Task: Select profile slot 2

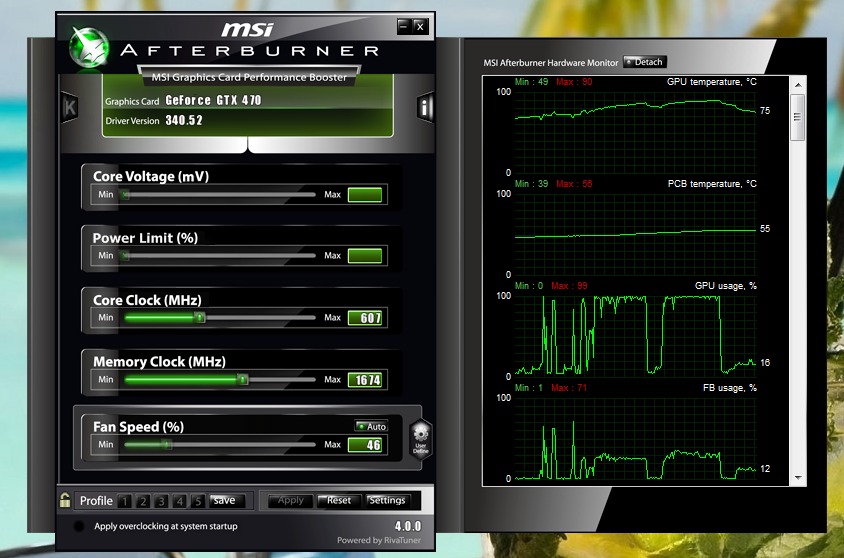Action: [x=143, y=501]
